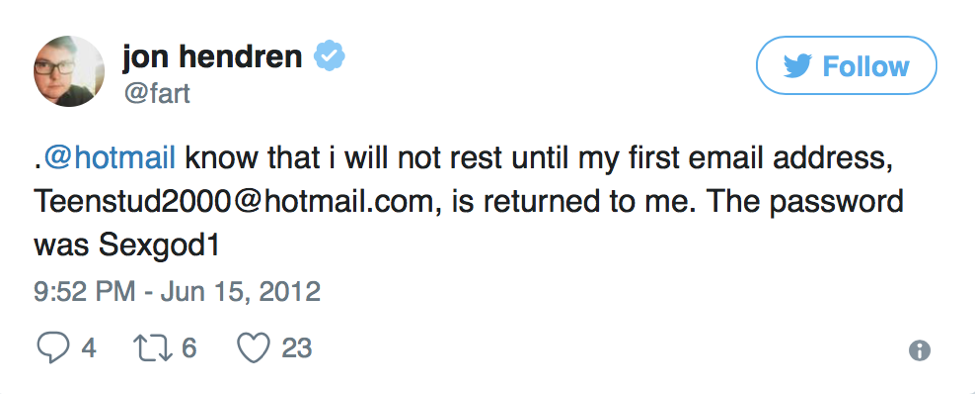Viewport: 975px width, 394px height.
Task: Click the blue verified badge
Action: pyautogui.click(x=329, y=58)
